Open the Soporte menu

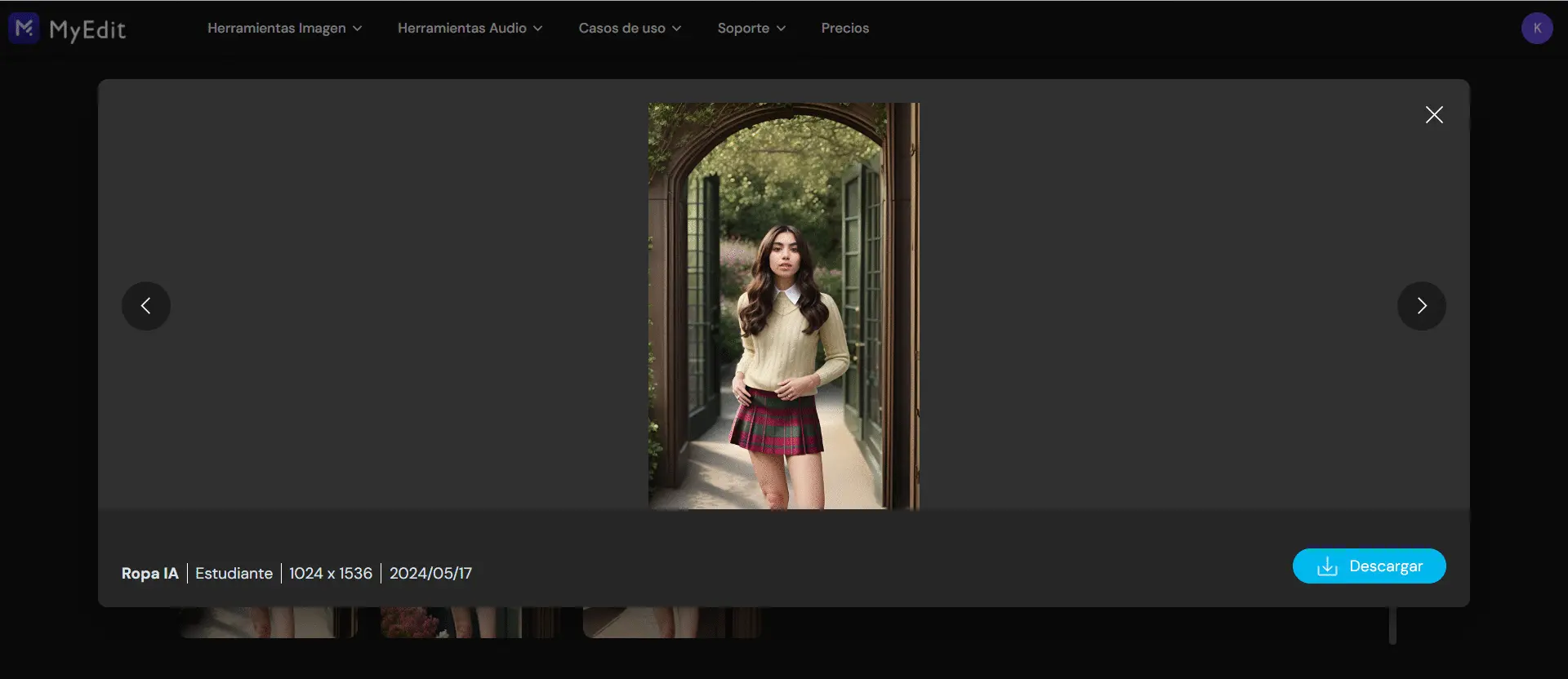tap(751, 29)
